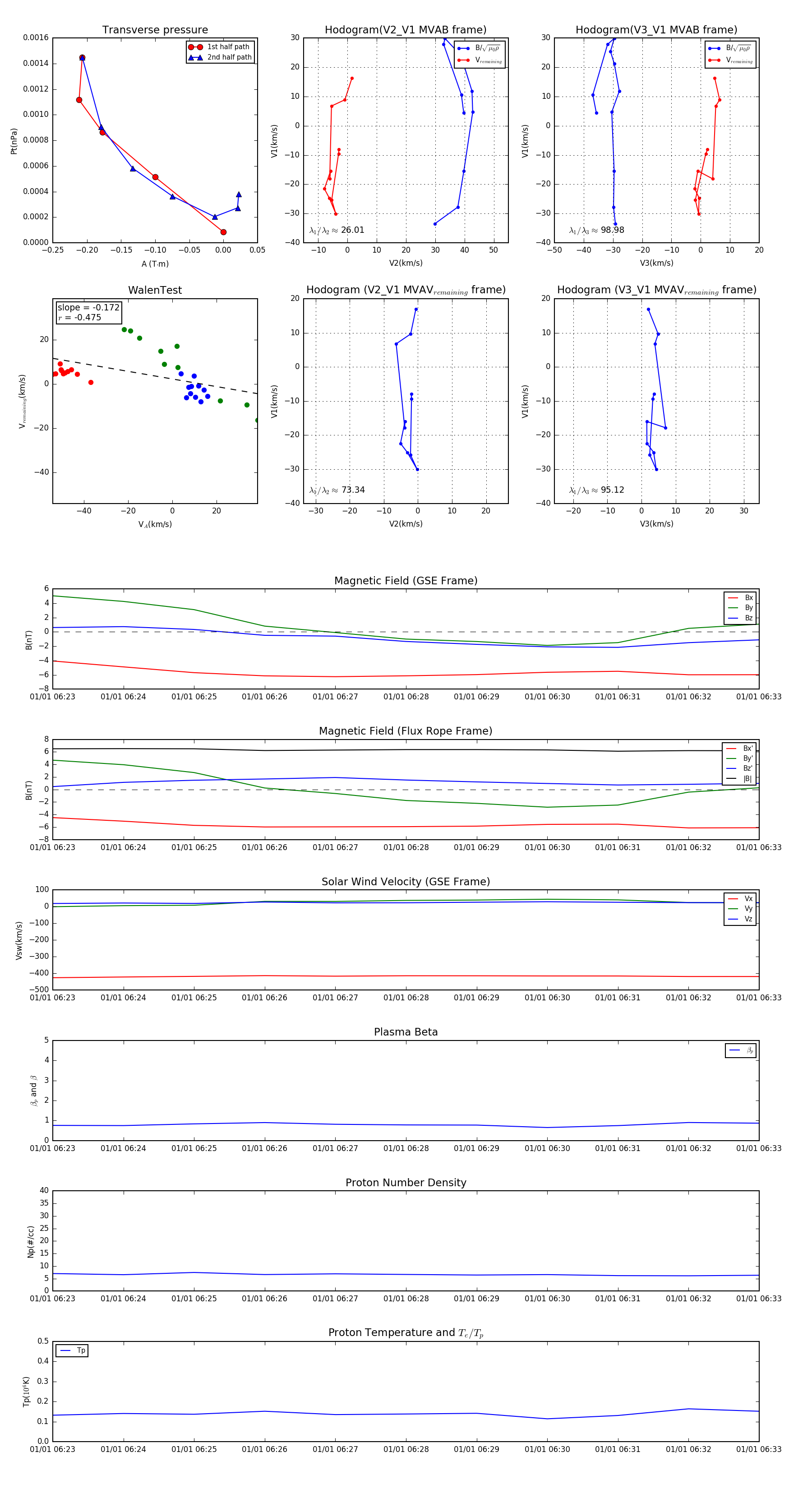Click the 'A (T·m)' x-axis label

pyautogui.click(x=155, y=264)
